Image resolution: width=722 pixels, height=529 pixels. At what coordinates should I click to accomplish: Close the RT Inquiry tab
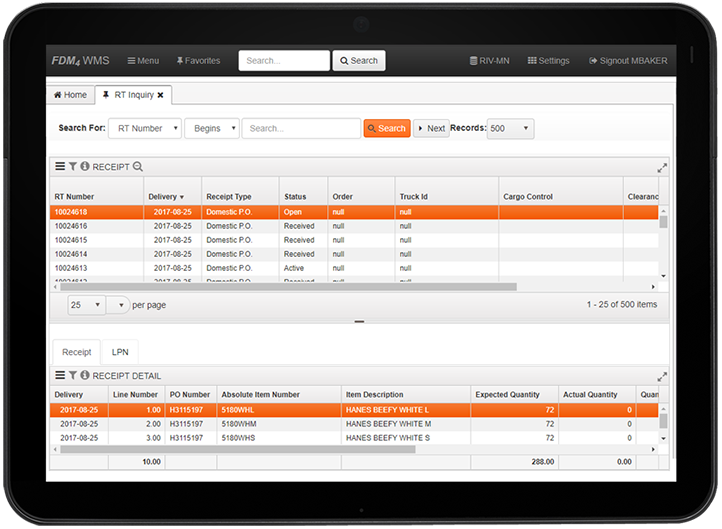[160, 95]
